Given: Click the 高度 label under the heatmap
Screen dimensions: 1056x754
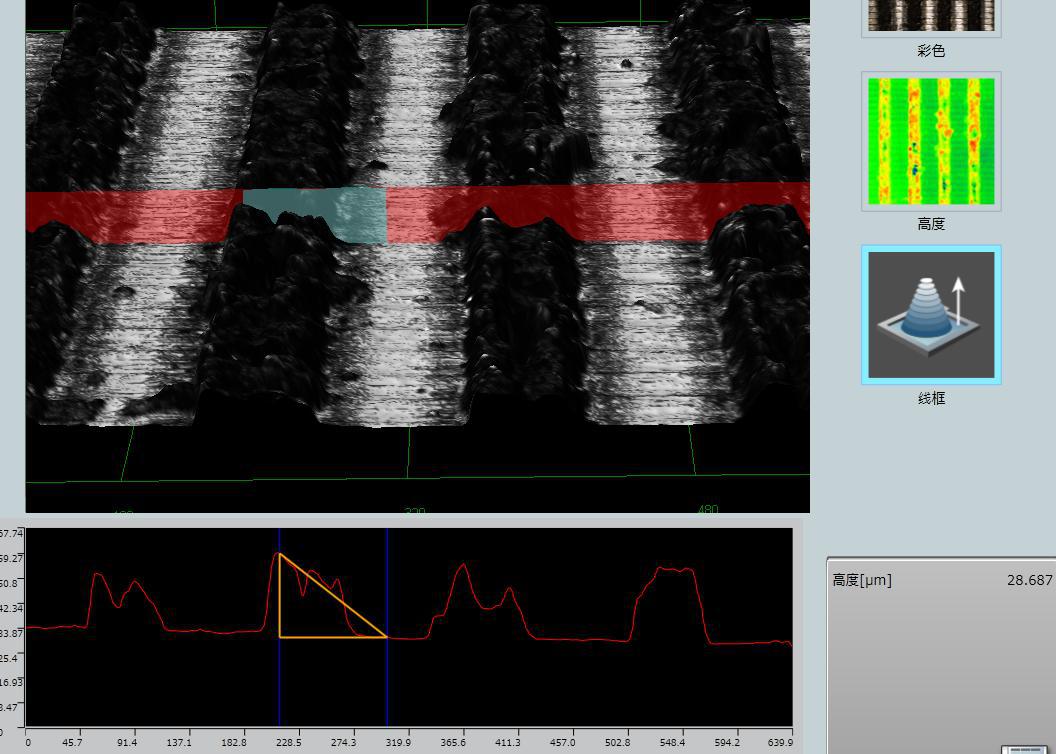Looking at the screenshot, I should click(x=931, y=224).
